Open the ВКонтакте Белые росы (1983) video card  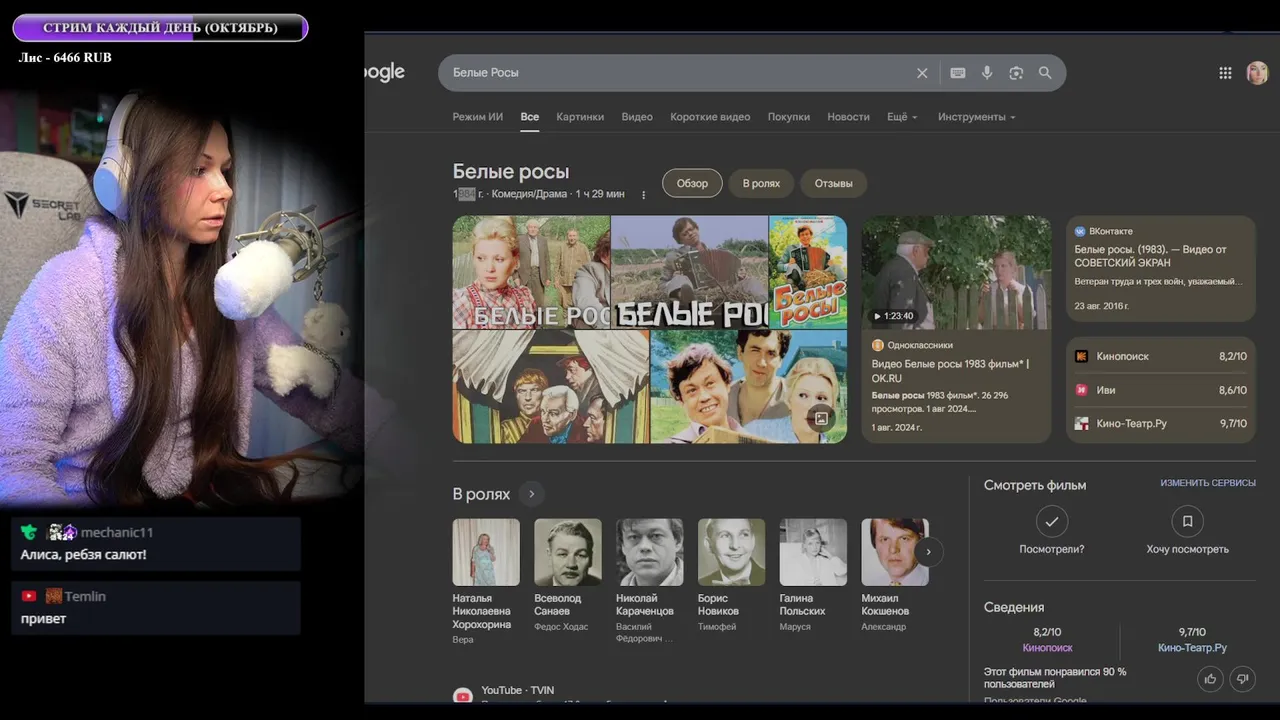pos(1160,268)
